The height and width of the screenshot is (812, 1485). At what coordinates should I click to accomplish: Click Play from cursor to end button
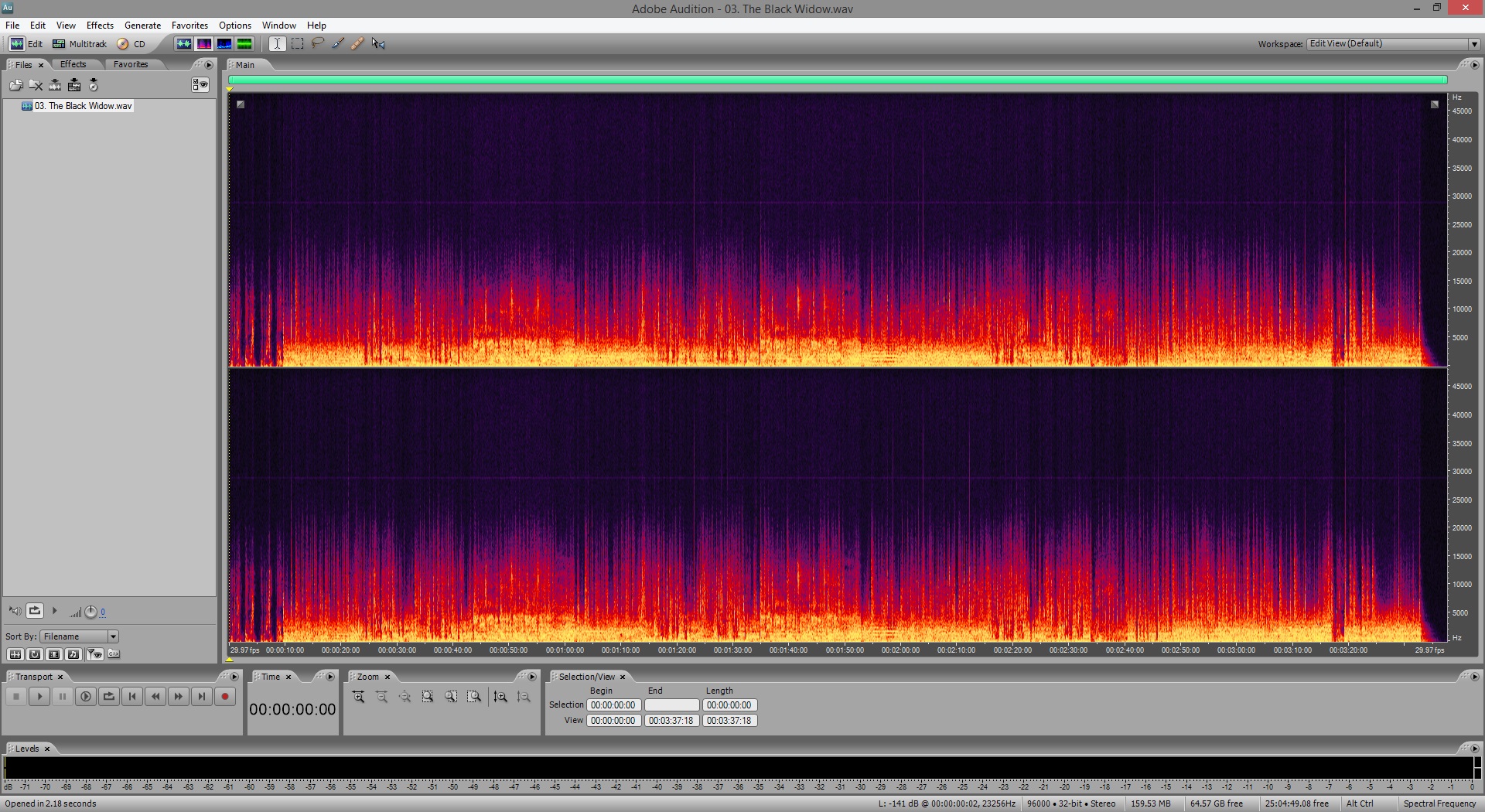coord(86,697)
